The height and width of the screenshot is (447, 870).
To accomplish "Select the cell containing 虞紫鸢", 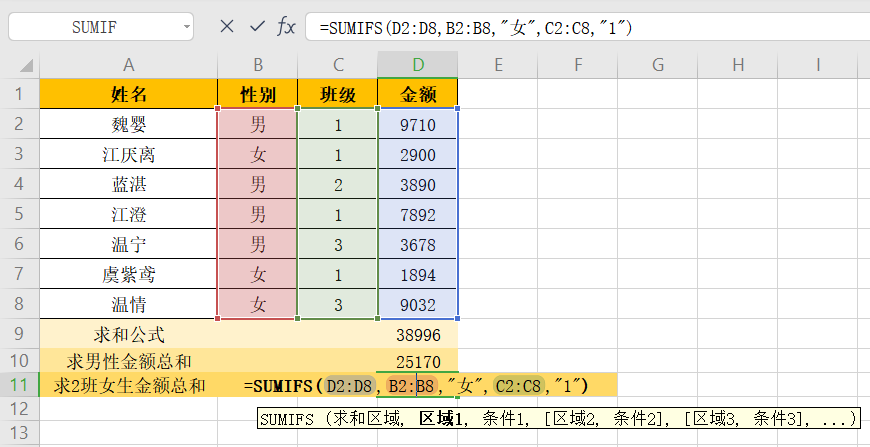I will click(128, 274).
